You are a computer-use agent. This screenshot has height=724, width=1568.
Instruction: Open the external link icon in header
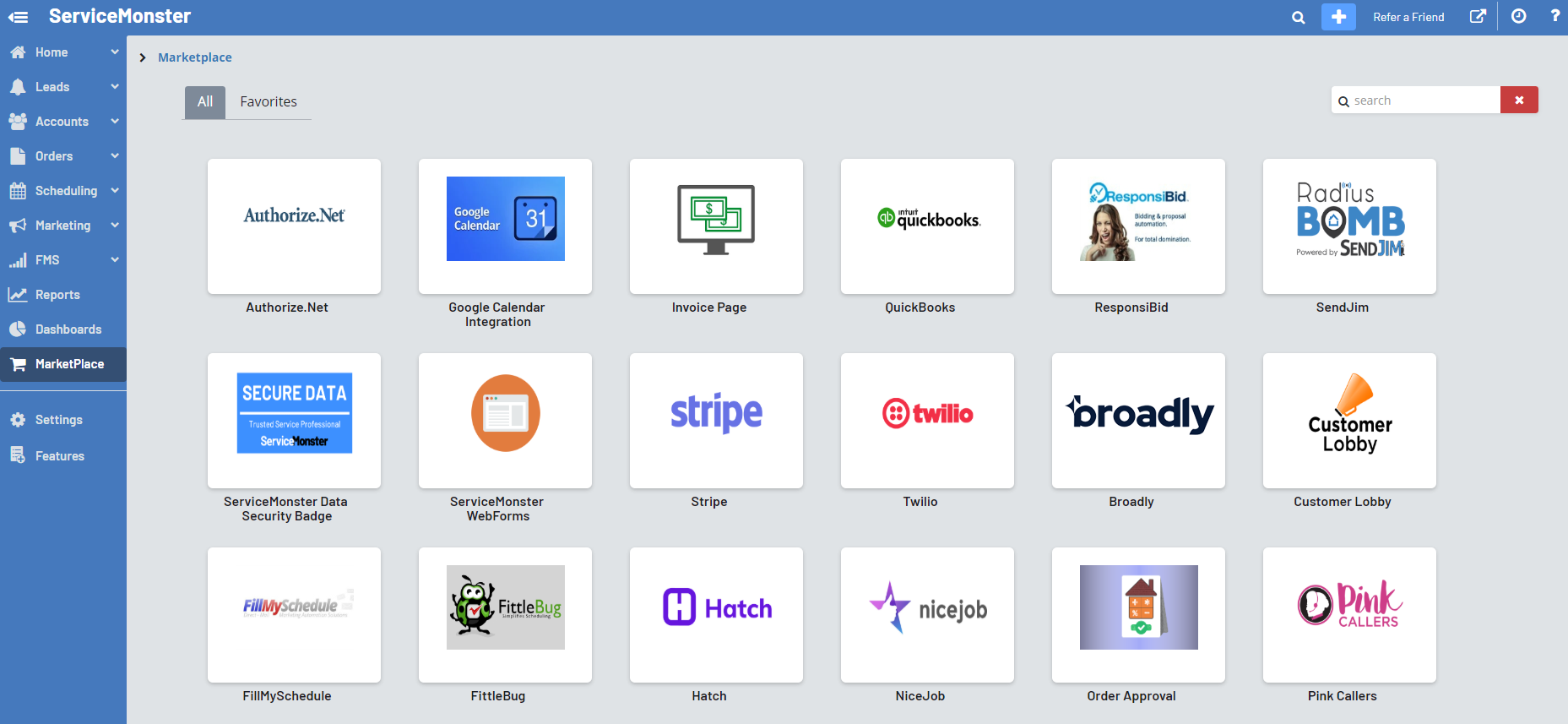click(x=1477, y=17)
